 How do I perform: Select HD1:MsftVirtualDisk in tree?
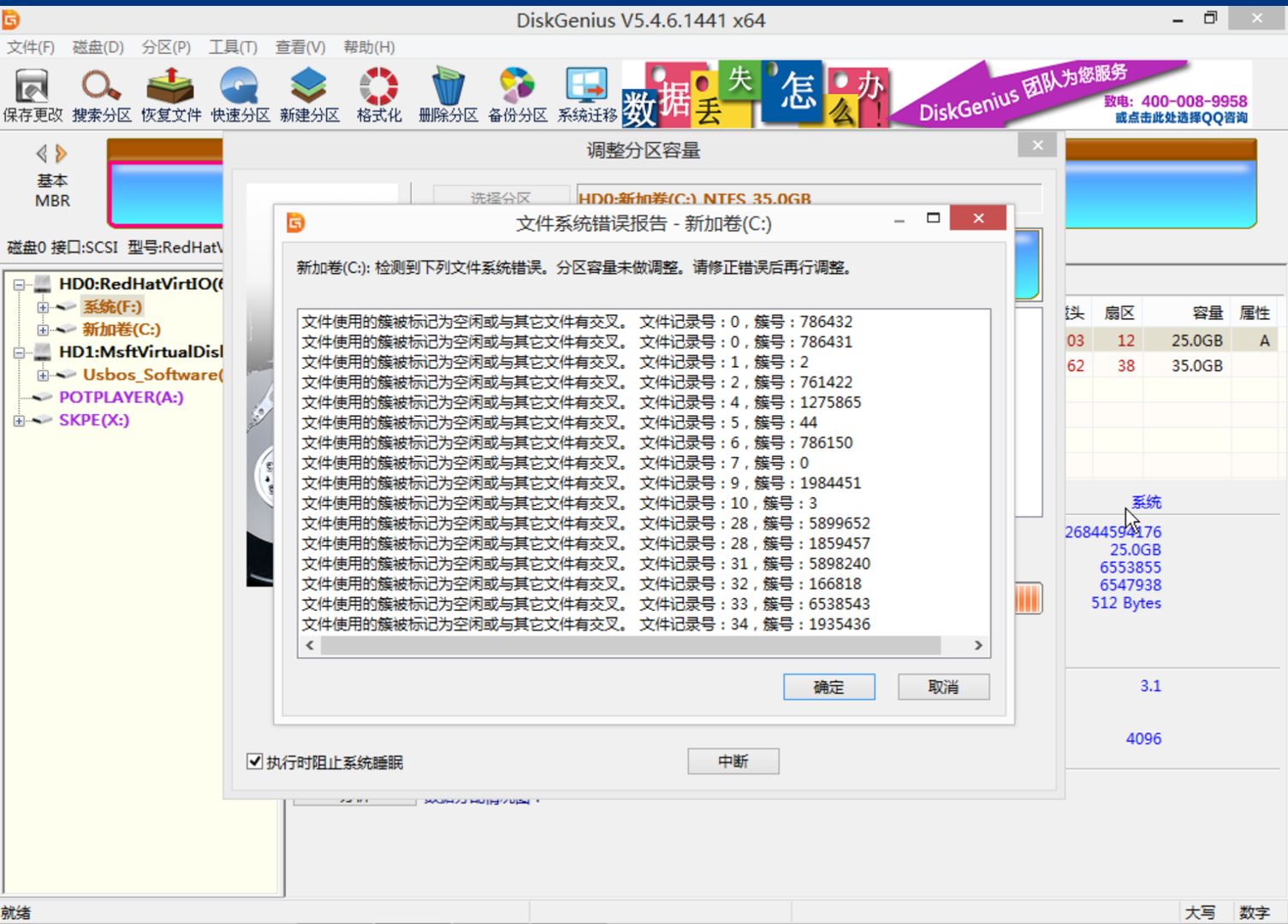click(x=140, y=352)
